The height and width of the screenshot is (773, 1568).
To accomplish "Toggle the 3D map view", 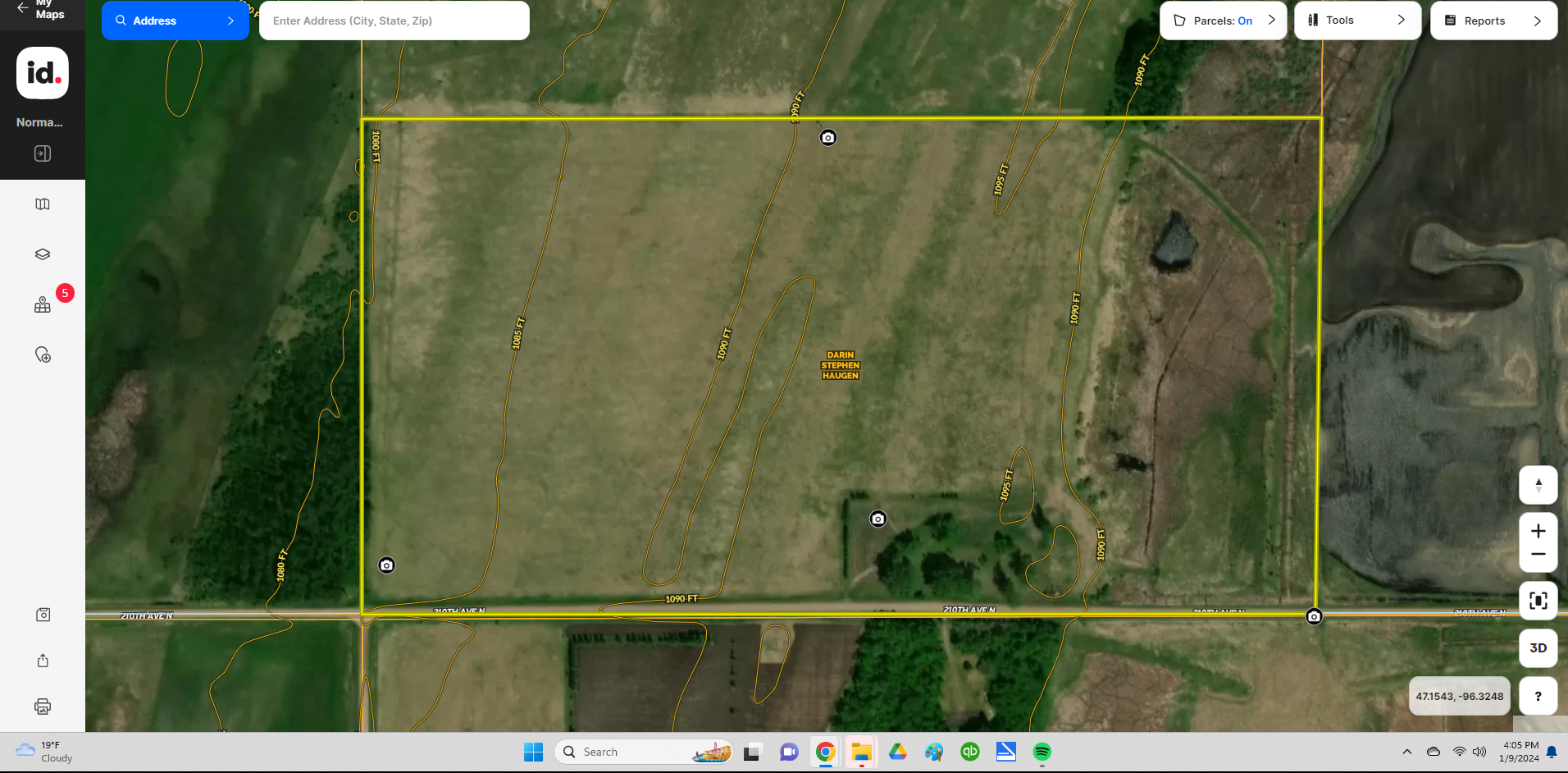I will pos(1538,648).
